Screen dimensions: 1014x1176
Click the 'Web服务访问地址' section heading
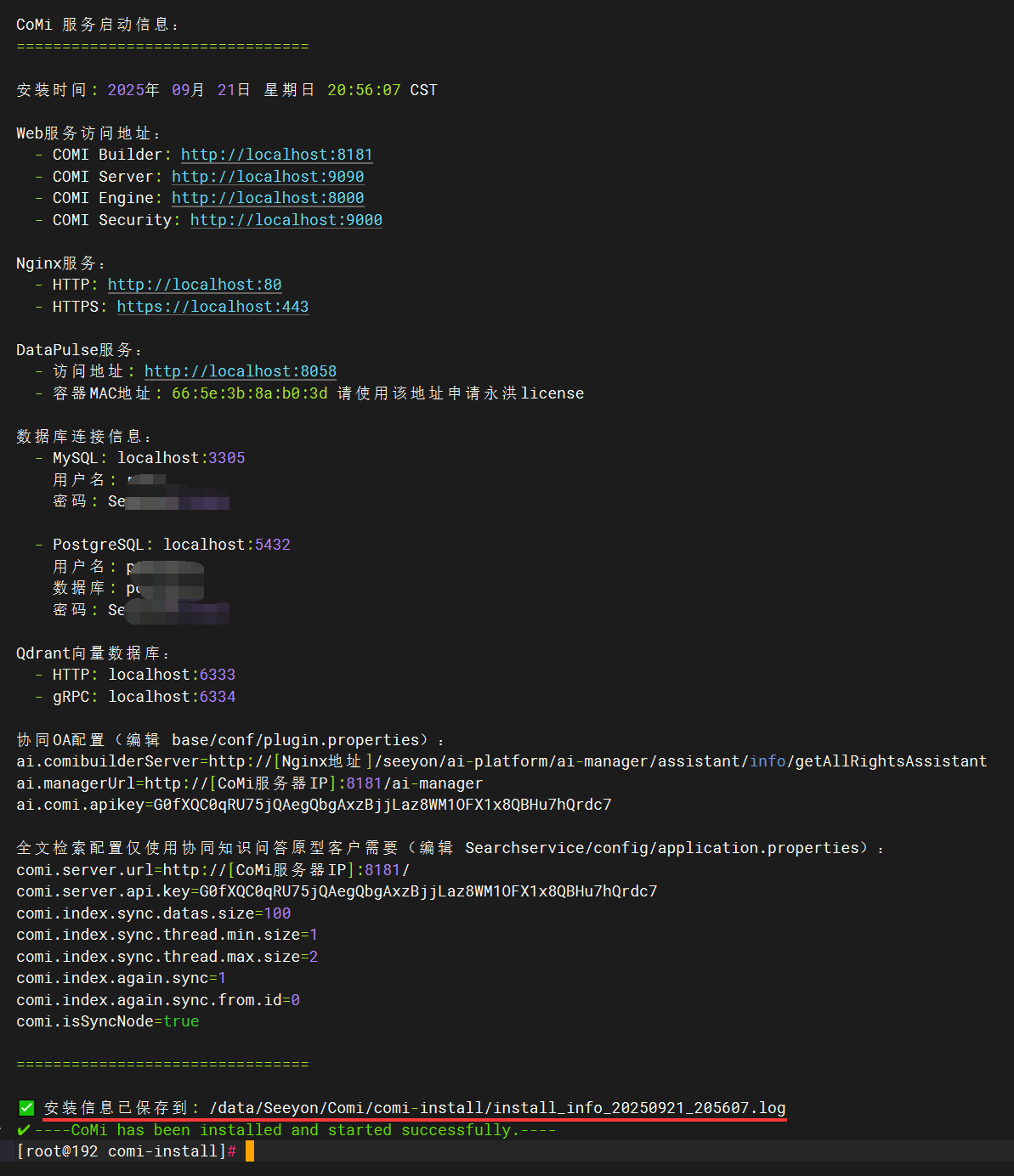[x=88, y=133]
